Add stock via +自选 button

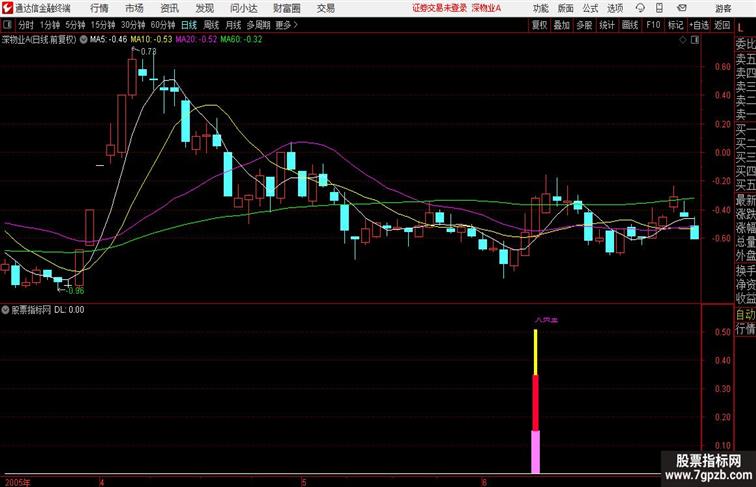(x=699, y=25)
